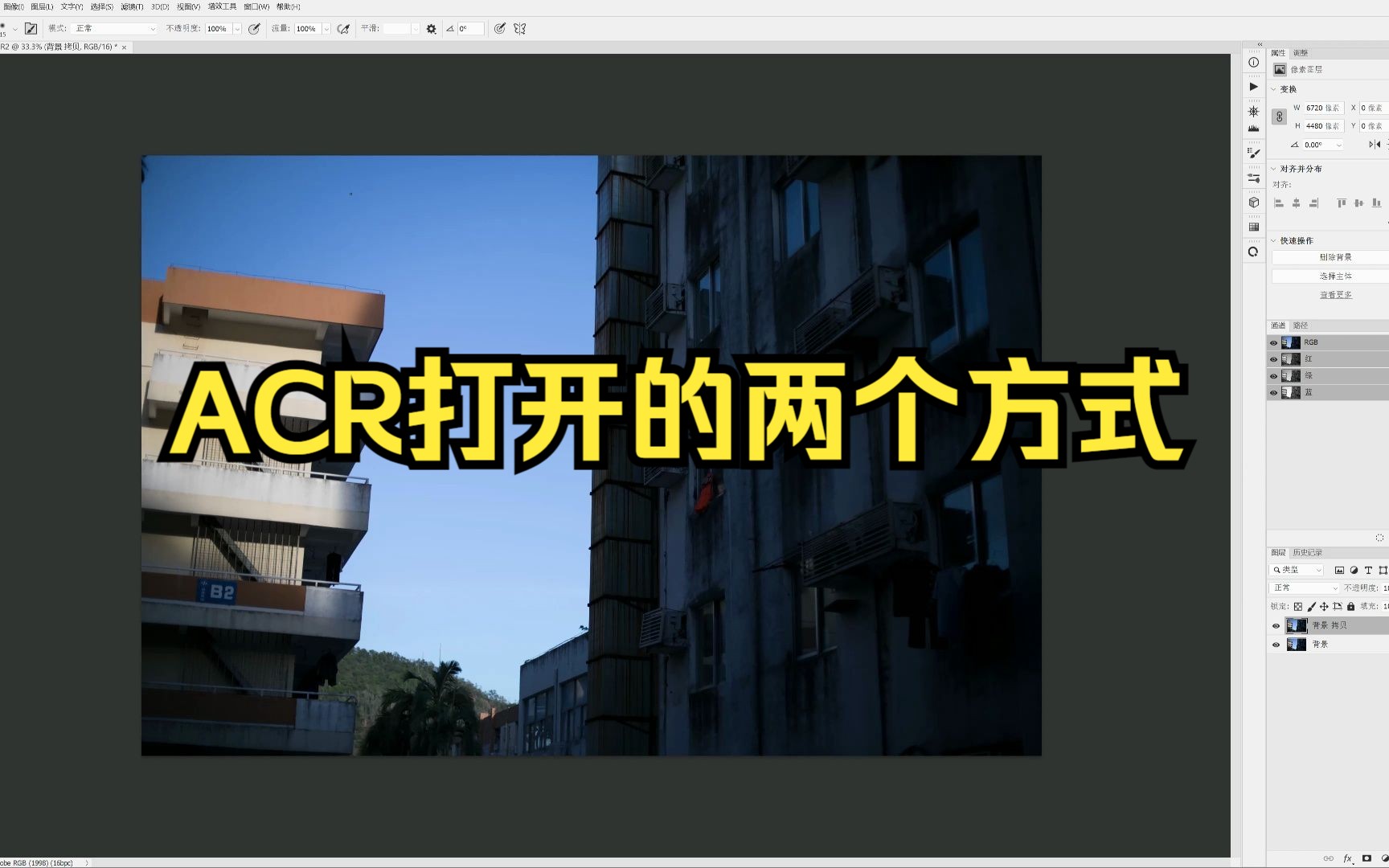Select the filter layers by type icon
This screenshot has height=868, width=1389.
pyautogui.click(x=1340, y=571)
